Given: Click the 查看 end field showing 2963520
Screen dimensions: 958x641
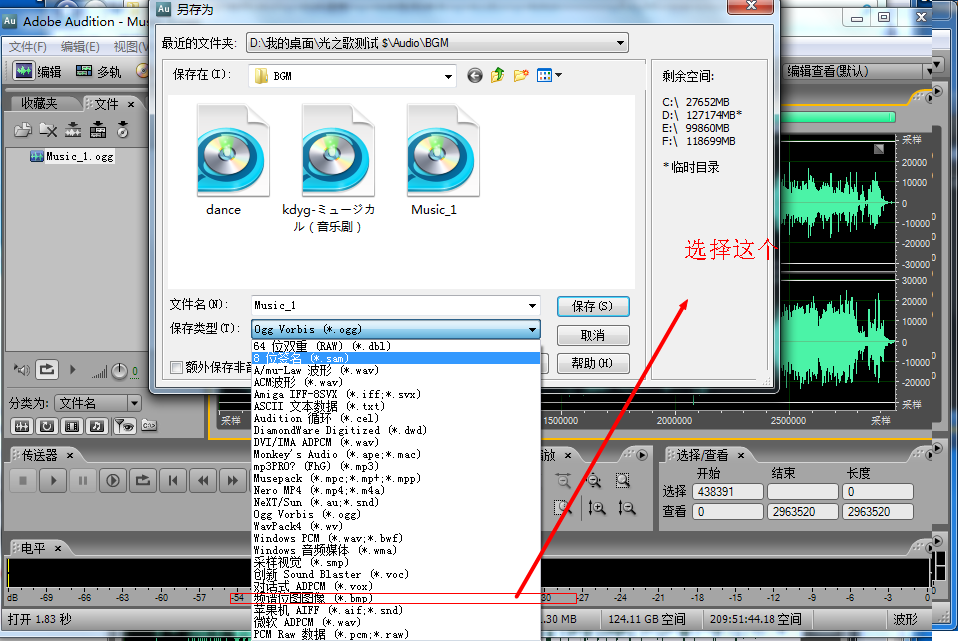Looking at the screenshot, I should coord(803,511).
